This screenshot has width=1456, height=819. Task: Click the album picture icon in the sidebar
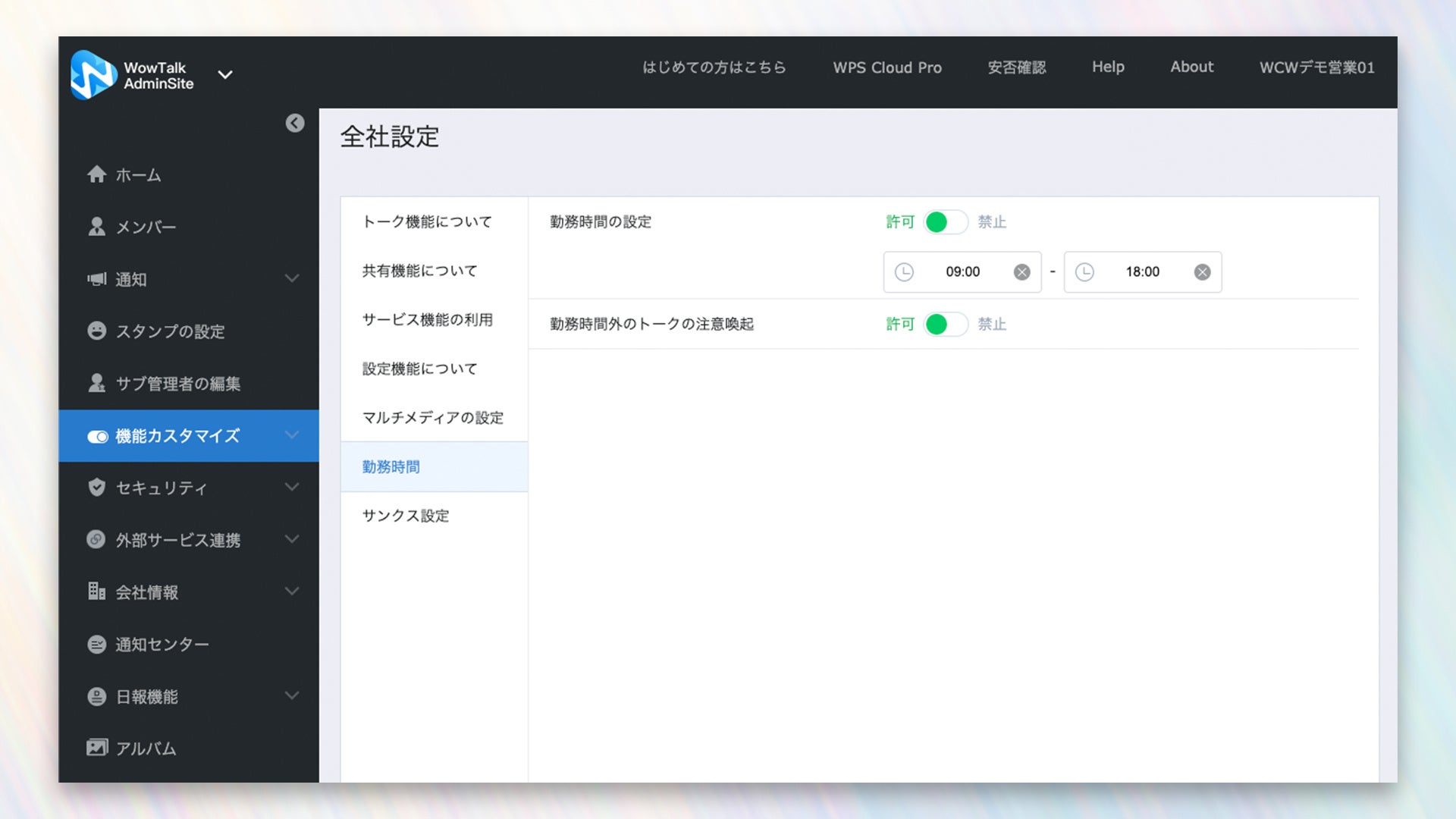point(96,748)
